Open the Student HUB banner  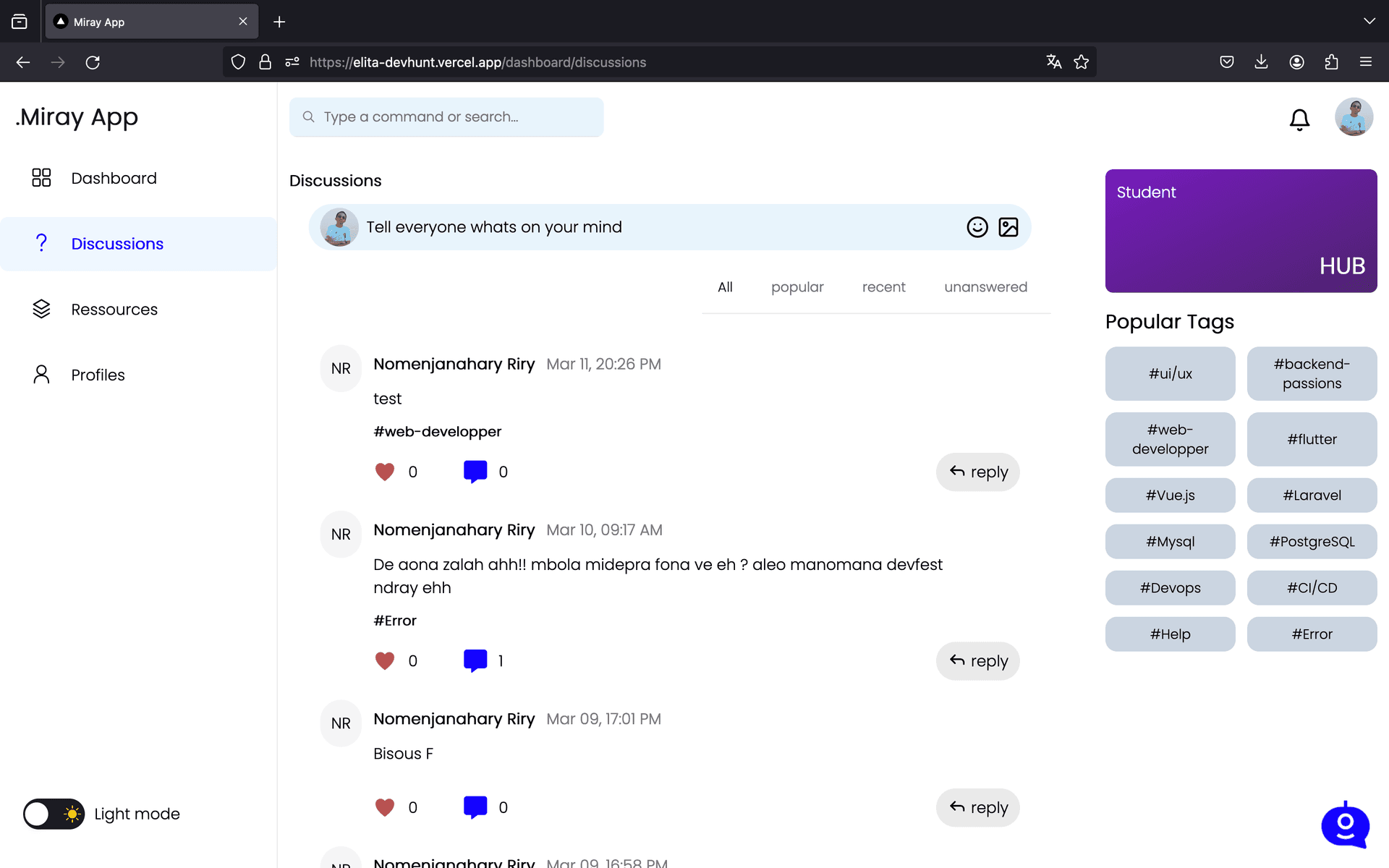click(1241, 231)
